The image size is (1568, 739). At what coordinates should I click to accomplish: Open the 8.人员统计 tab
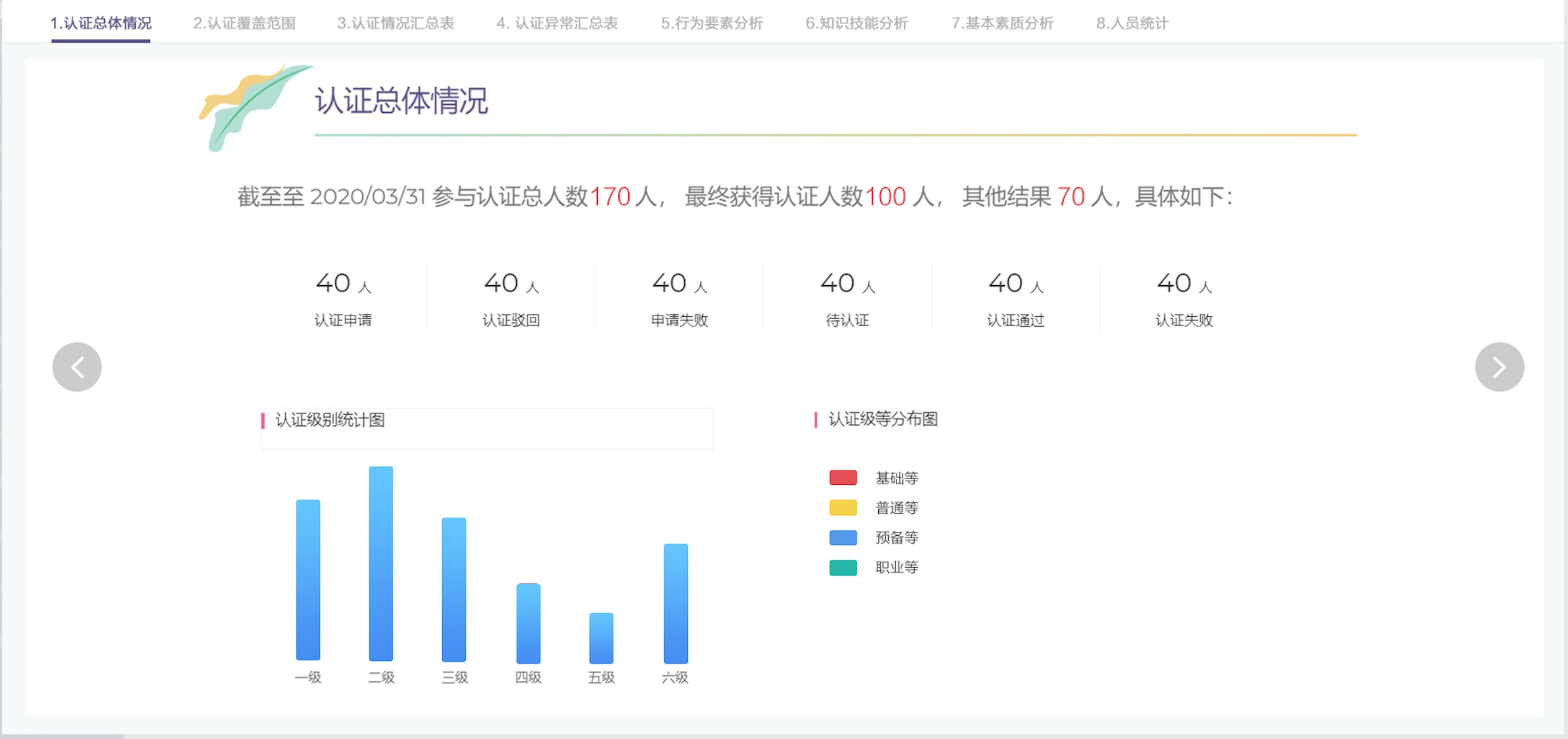pyautogui.click(x=1132, y=24)
